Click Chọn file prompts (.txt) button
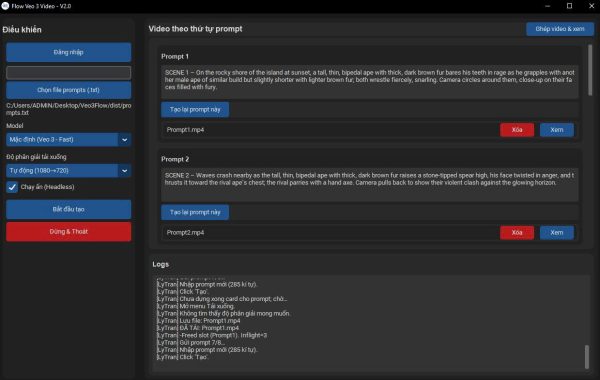 pos(68,90)
